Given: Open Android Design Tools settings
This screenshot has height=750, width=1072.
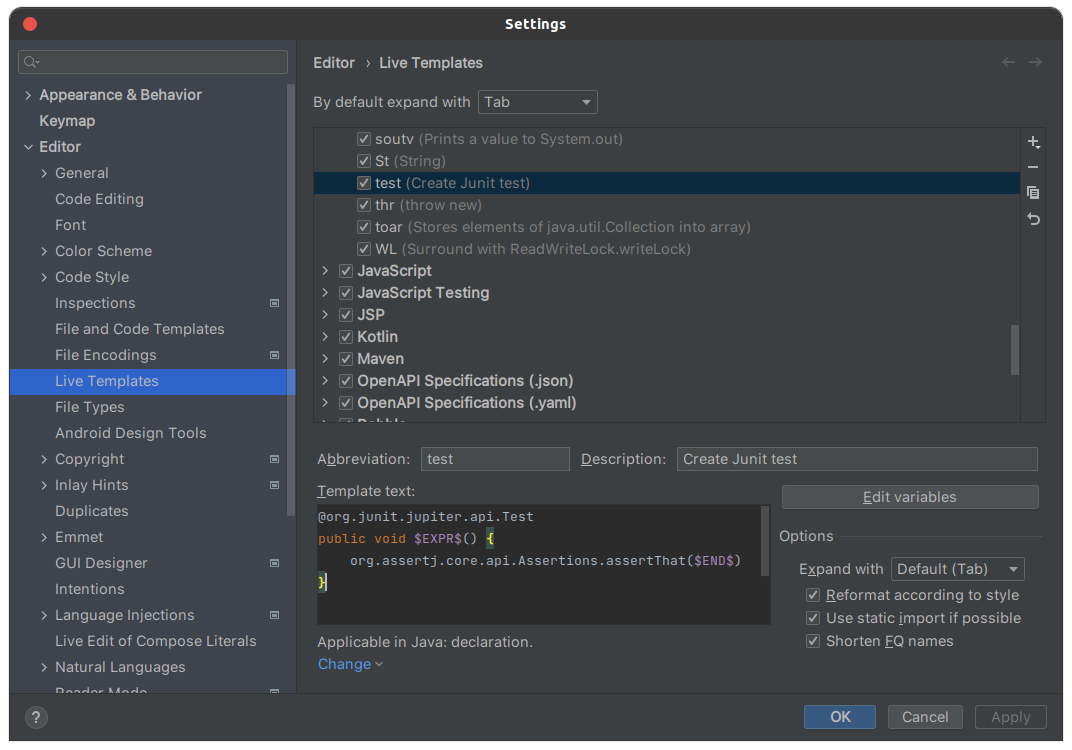Looking at the screenshot, I should pos(131,433).
